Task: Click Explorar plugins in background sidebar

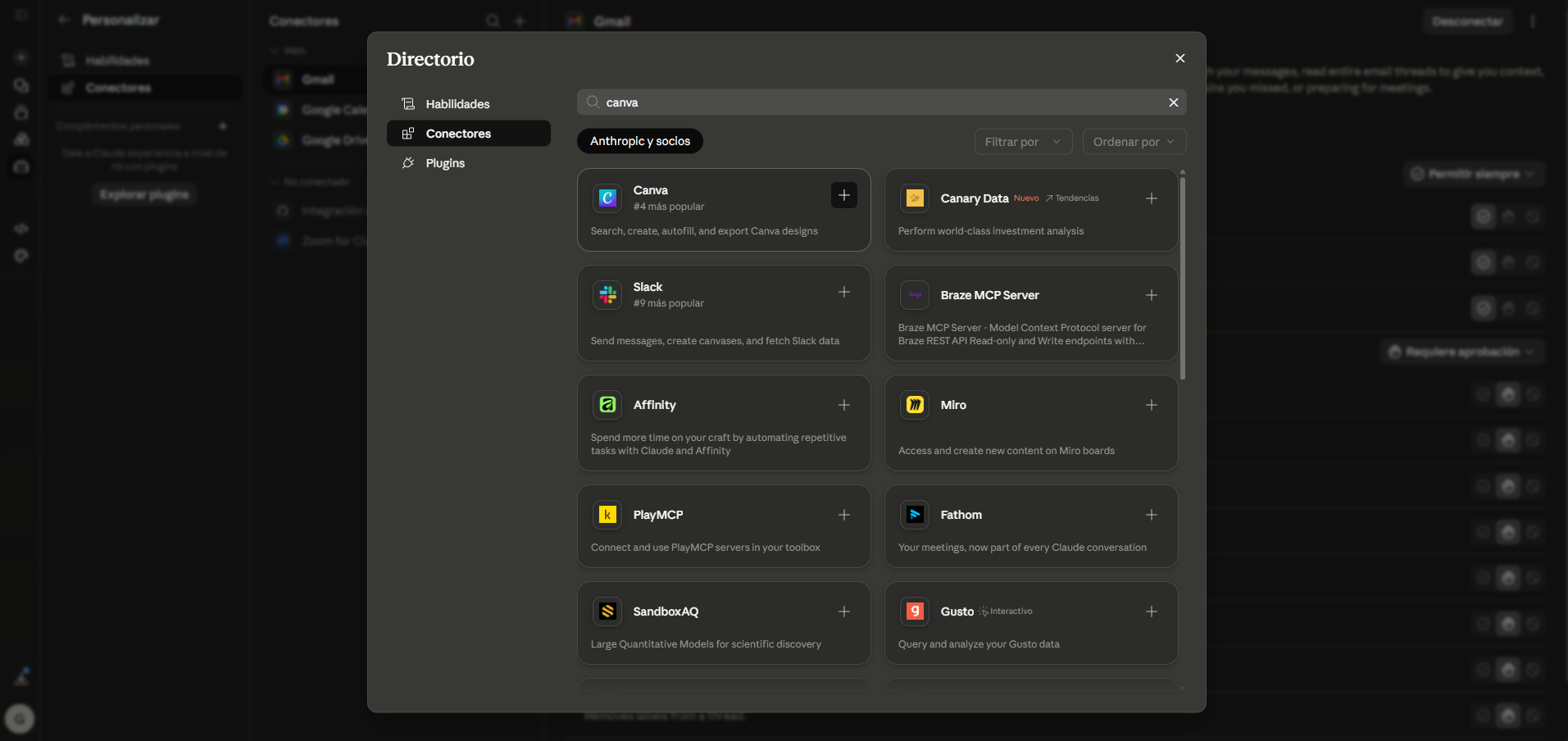Action: point(144,194)
